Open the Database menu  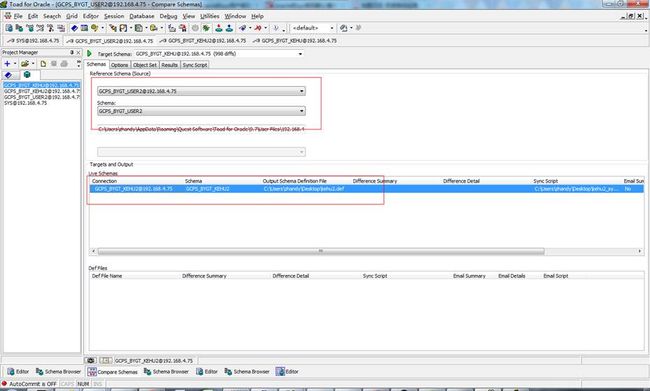click(142, 16)
